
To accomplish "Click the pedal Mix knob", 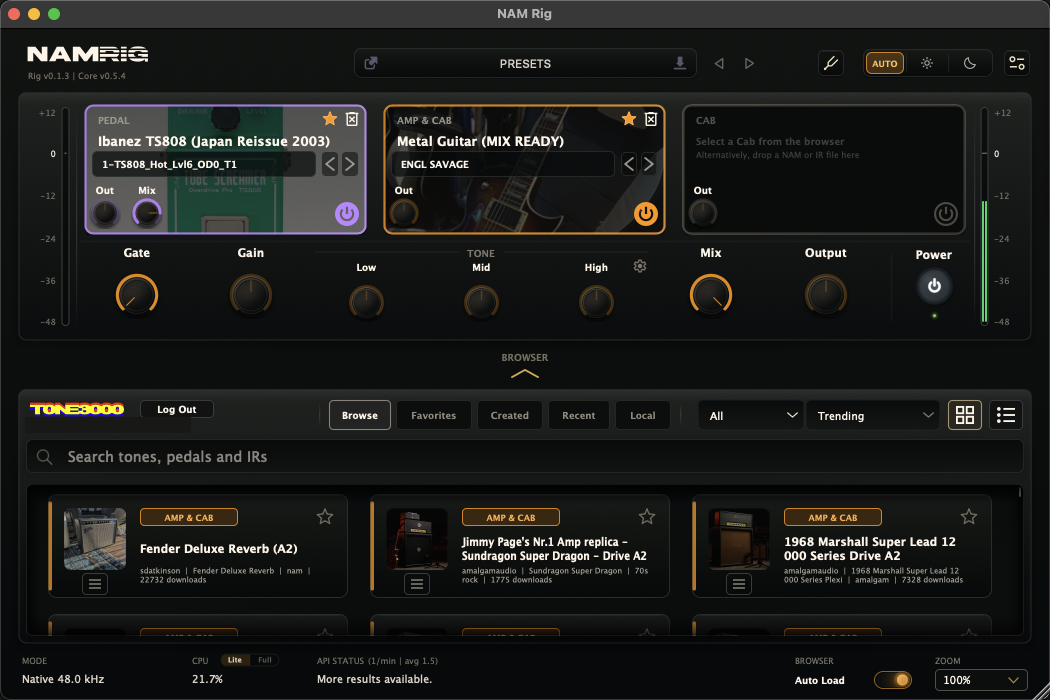I will pos(147,214).
